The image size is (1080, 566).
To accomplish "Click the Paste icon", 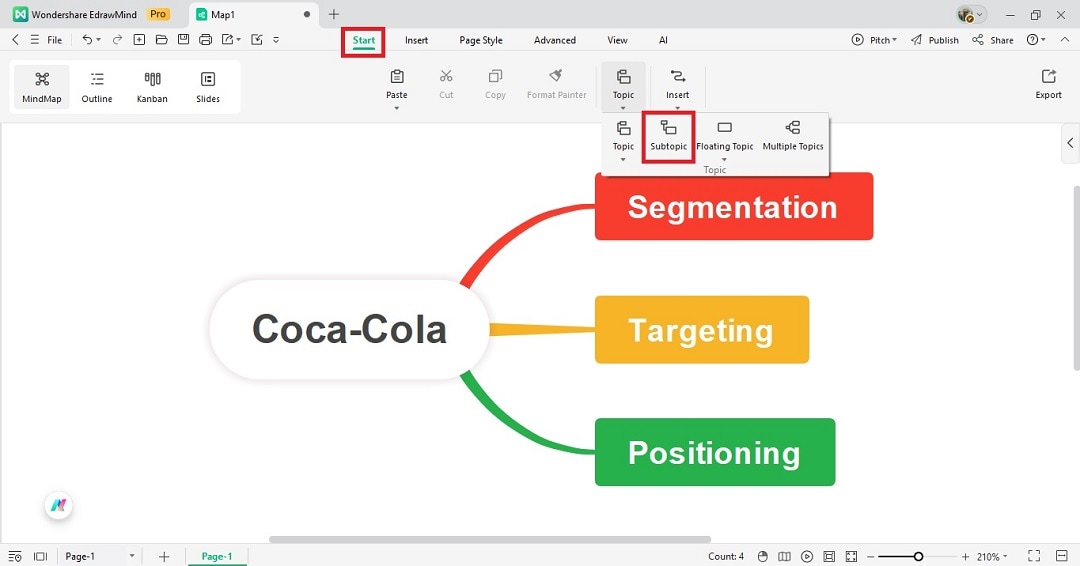I will click(x=397, y=76).
